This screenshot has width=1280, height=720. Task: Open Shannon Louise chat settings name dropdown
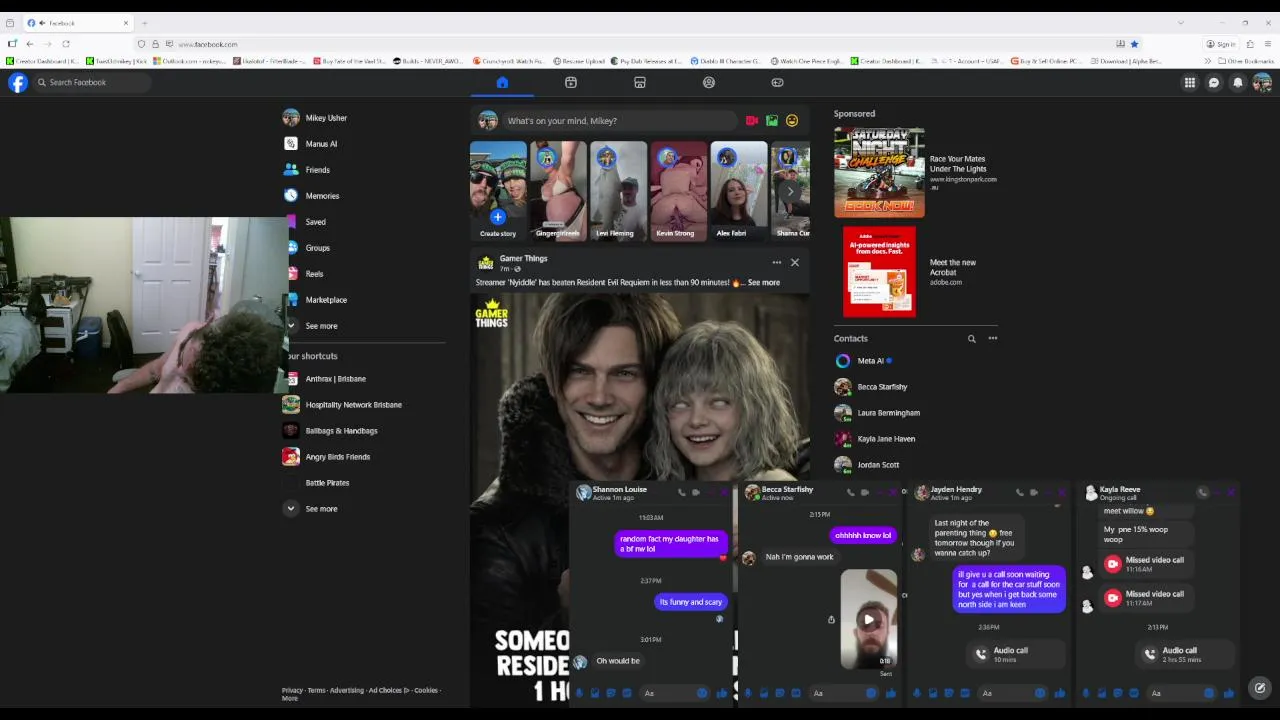(620, 493)
